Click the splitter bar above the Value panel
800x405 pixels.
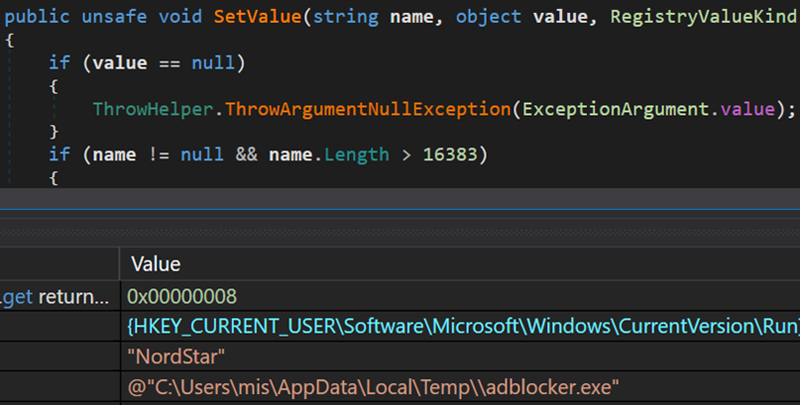coord(400,198)
